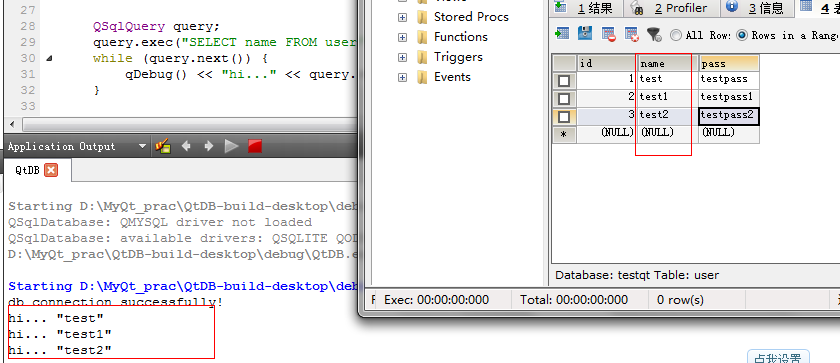Select name cell test2
840x363 pixels.
pyautogui.click(x=668, y=116)
